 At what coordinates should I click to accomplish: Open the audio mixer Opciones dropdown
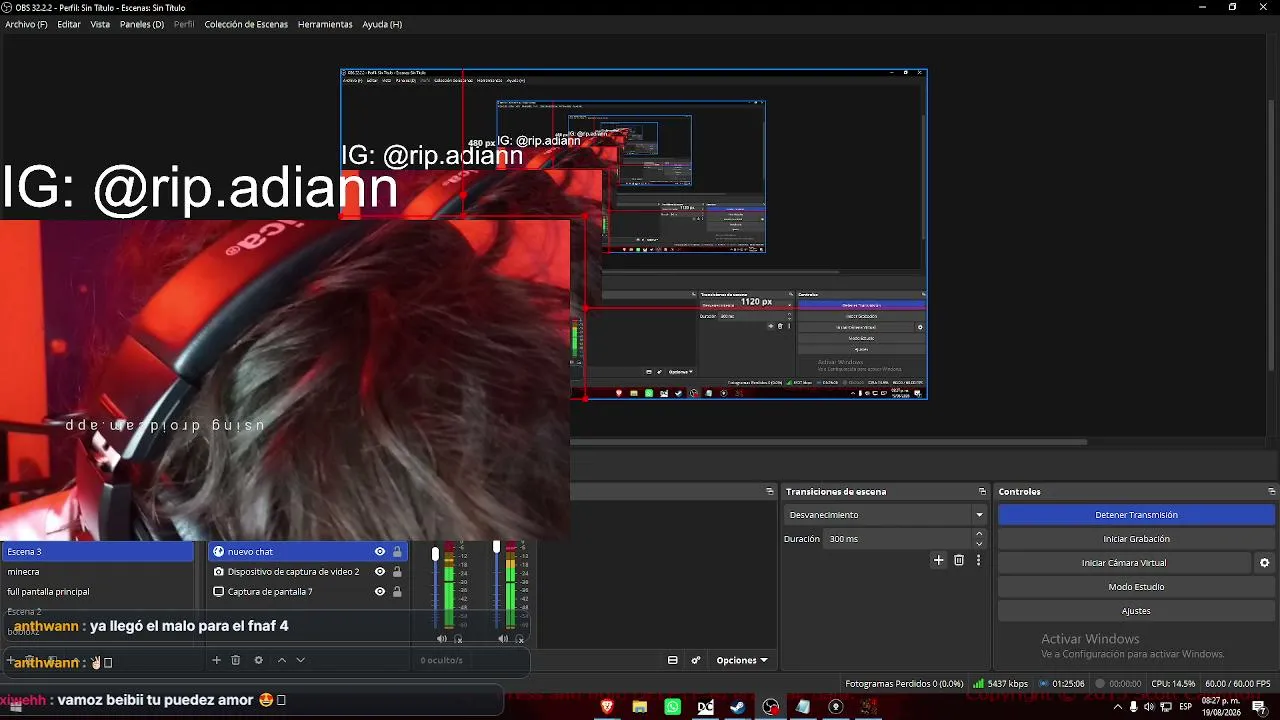point(742,660)
